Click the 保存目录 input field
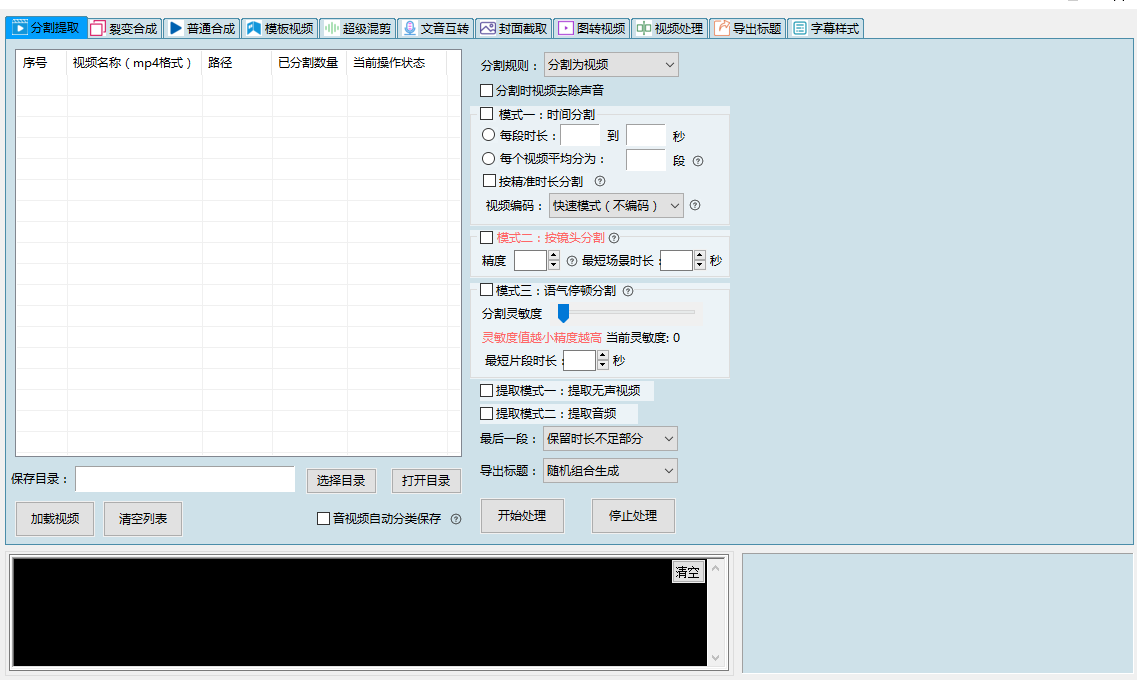Image resolution: width=1137 pixels, height=680 pixels. click(x=185, y=480)
